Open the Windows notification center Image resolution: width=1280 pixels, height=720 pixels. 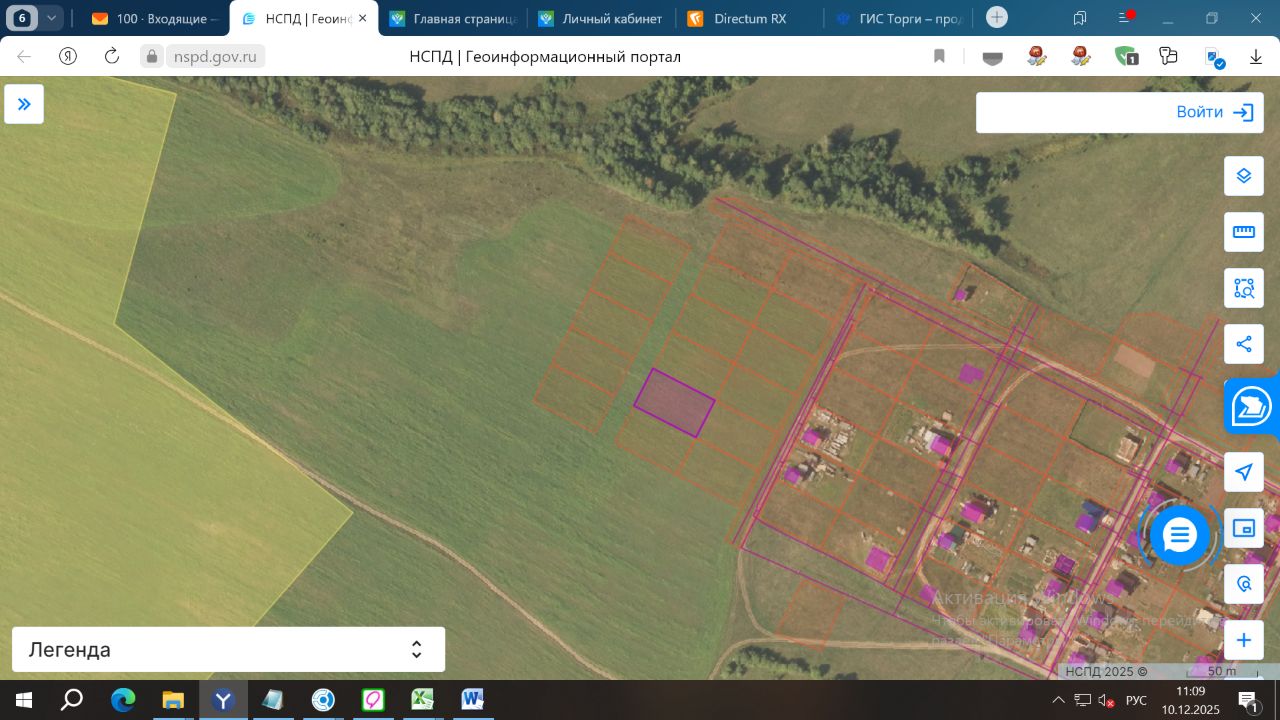click(x=1248, y=700)
